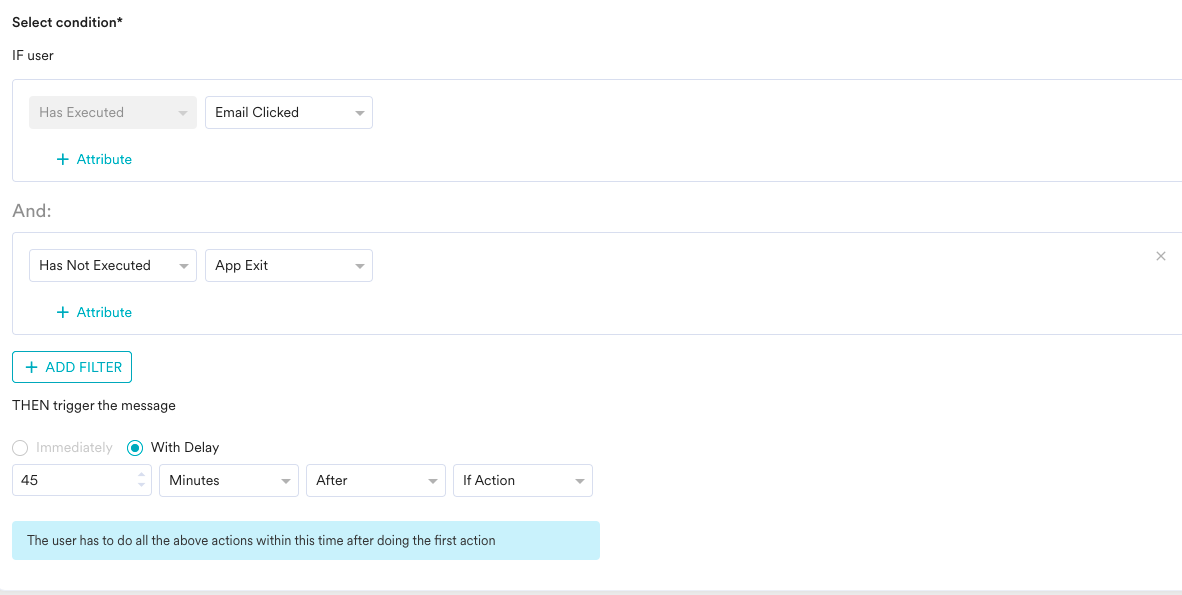1182x595 pixels.
Task: Click plus icon under the App Exit condition
Action: [63, 312]
